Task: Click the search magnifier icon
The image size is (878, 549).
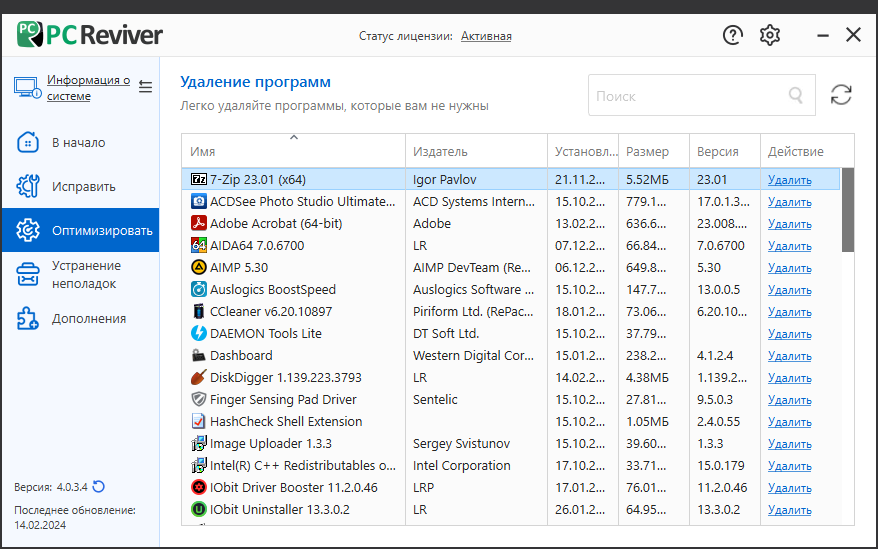Action: coord(796,95)
